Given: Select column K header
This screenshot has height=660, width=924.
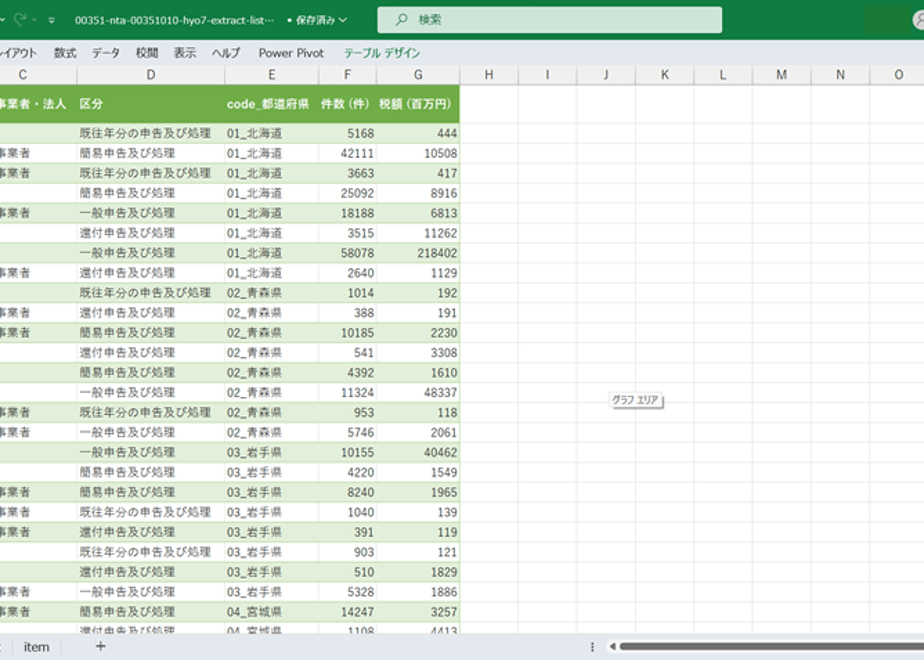Looking at the screenshot, I should point(665,75).
